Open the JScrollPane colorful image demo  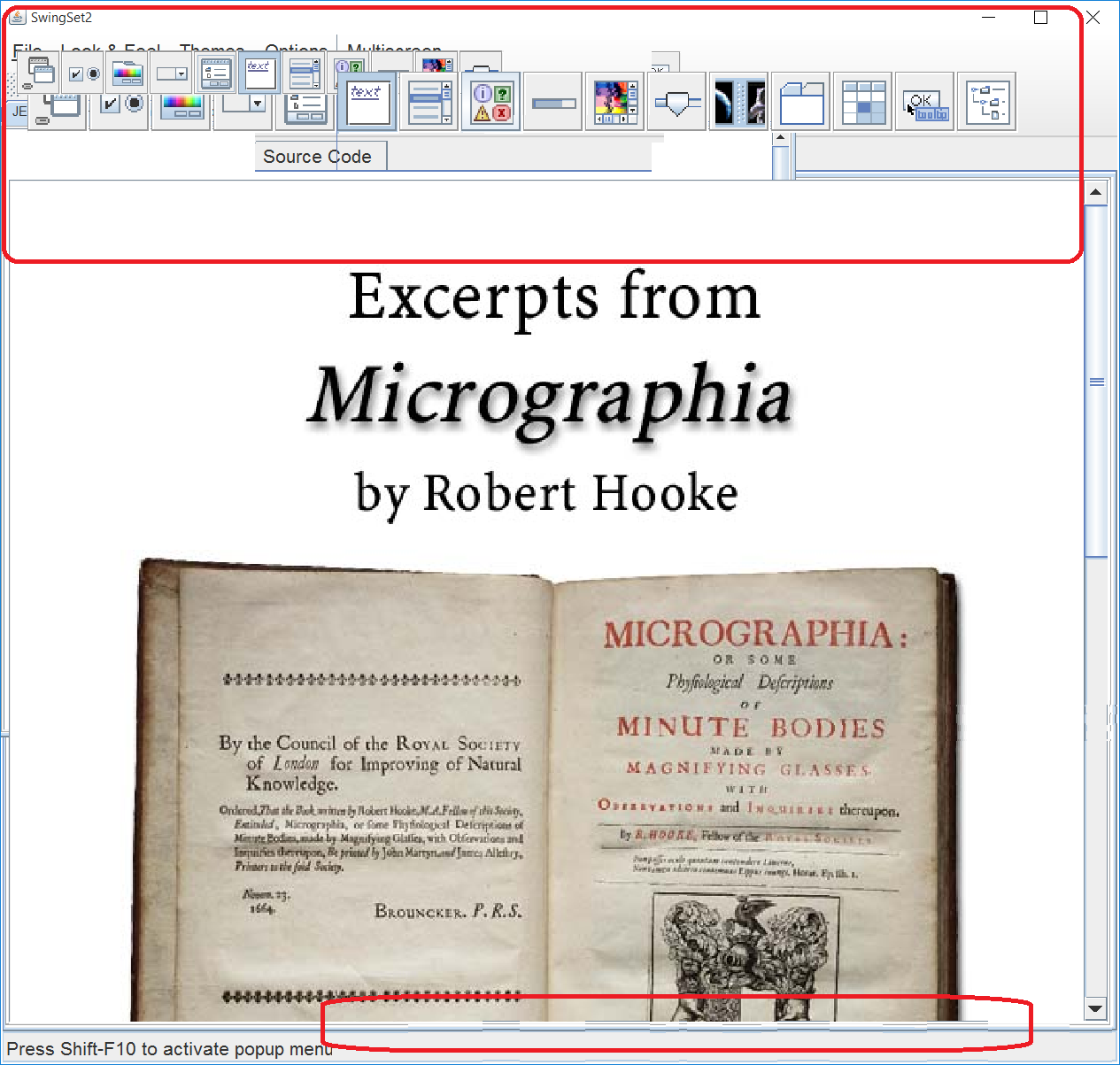coord(614,102)
